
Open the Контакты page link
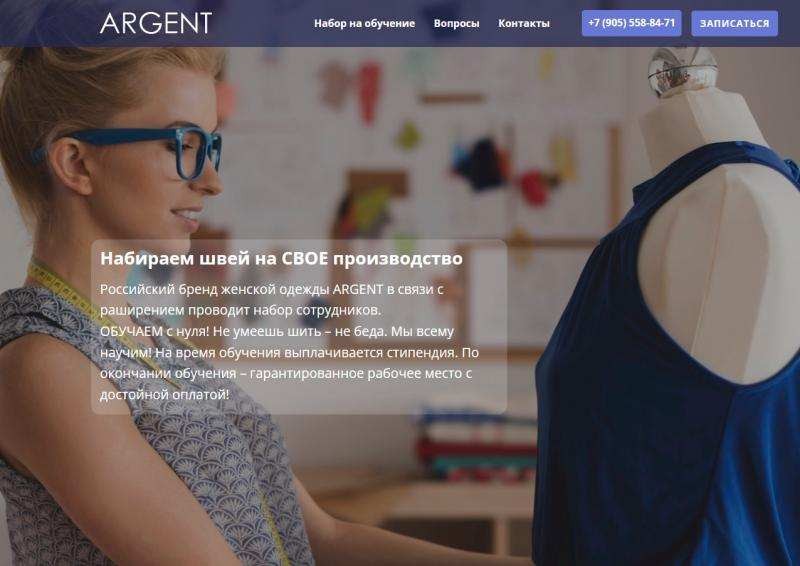(x=523, y=23)
